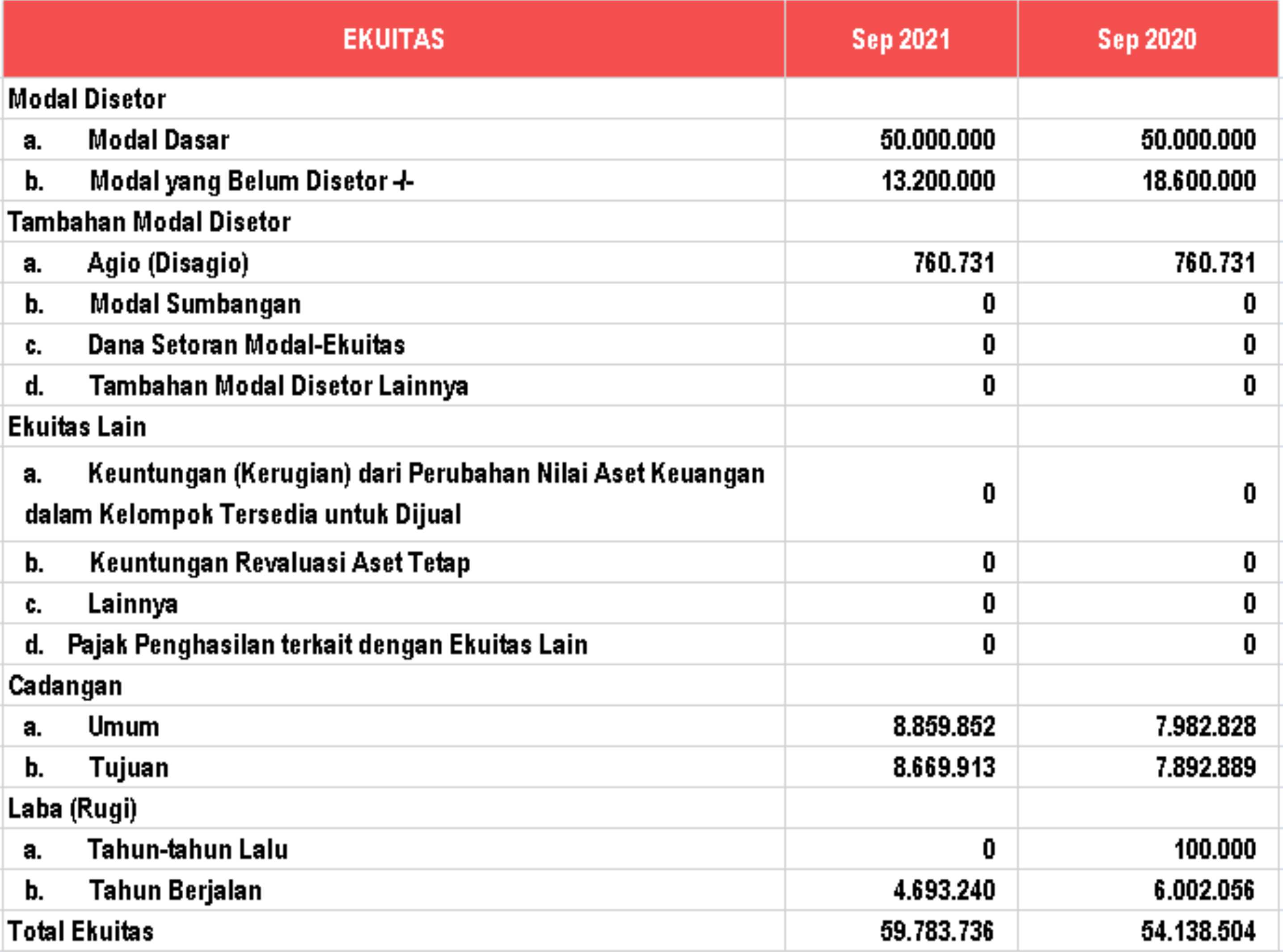Click the Modal Disetor row label

pos(87,99)
